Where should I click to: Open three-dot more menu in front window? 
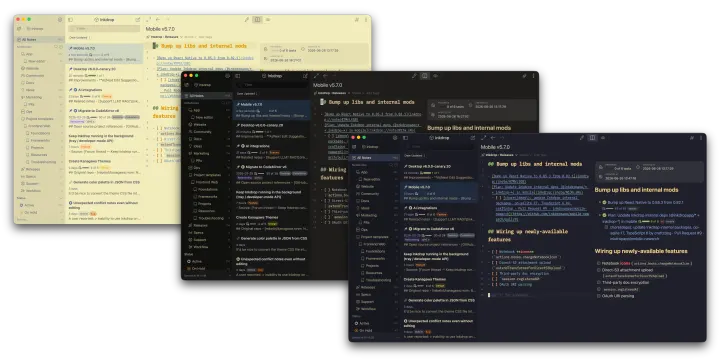tap(701, 138)
